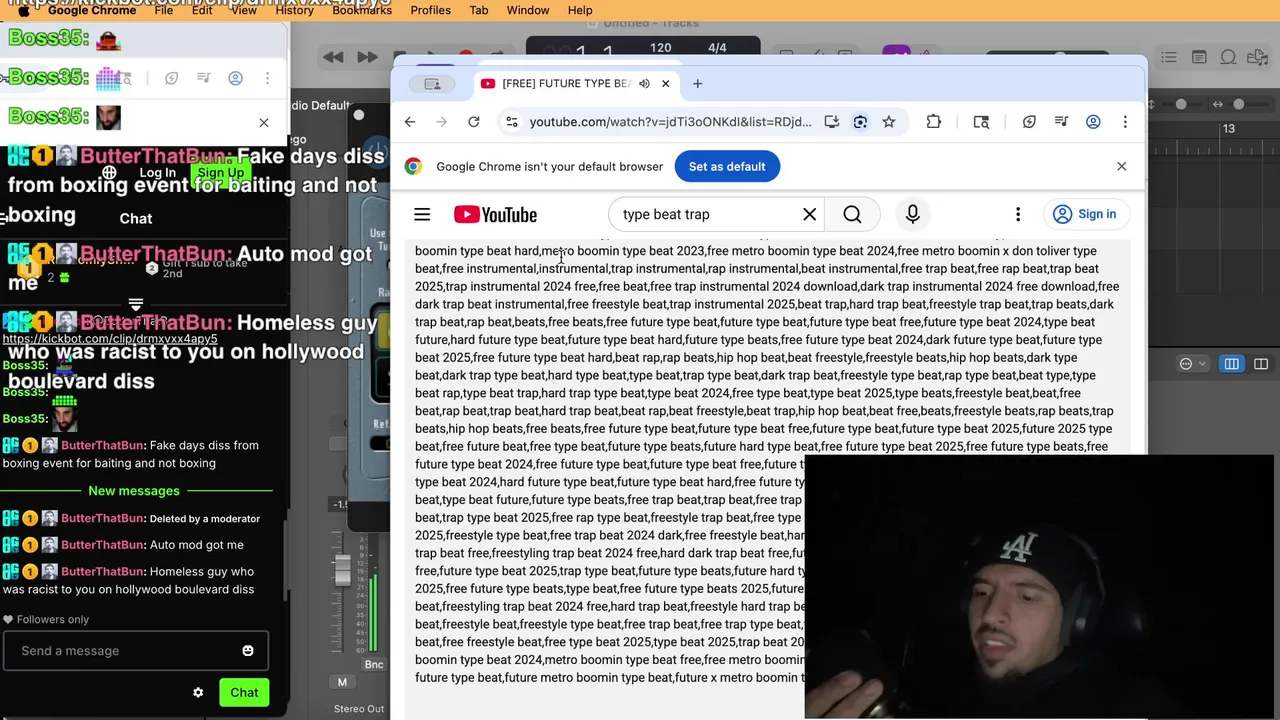This screenshot has width=1280, height=720.
Task: Dismiss the default browser notification bar
Action: click(1121, 167)
